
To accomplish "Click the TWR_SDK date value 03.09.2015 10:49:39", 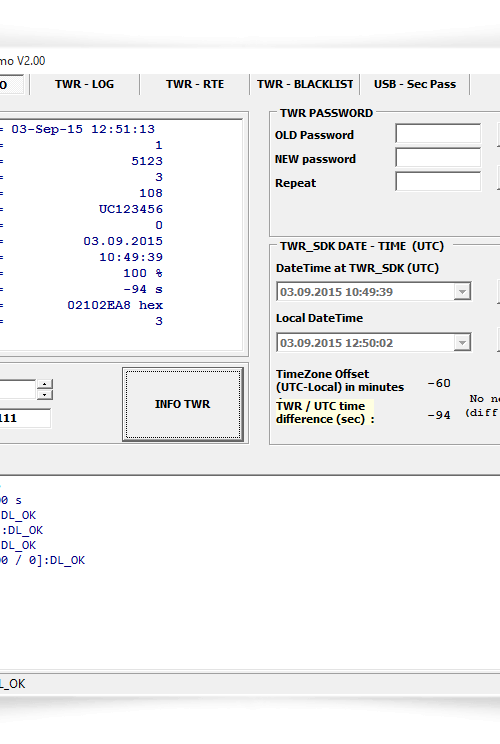I will (x=336, y=292).
